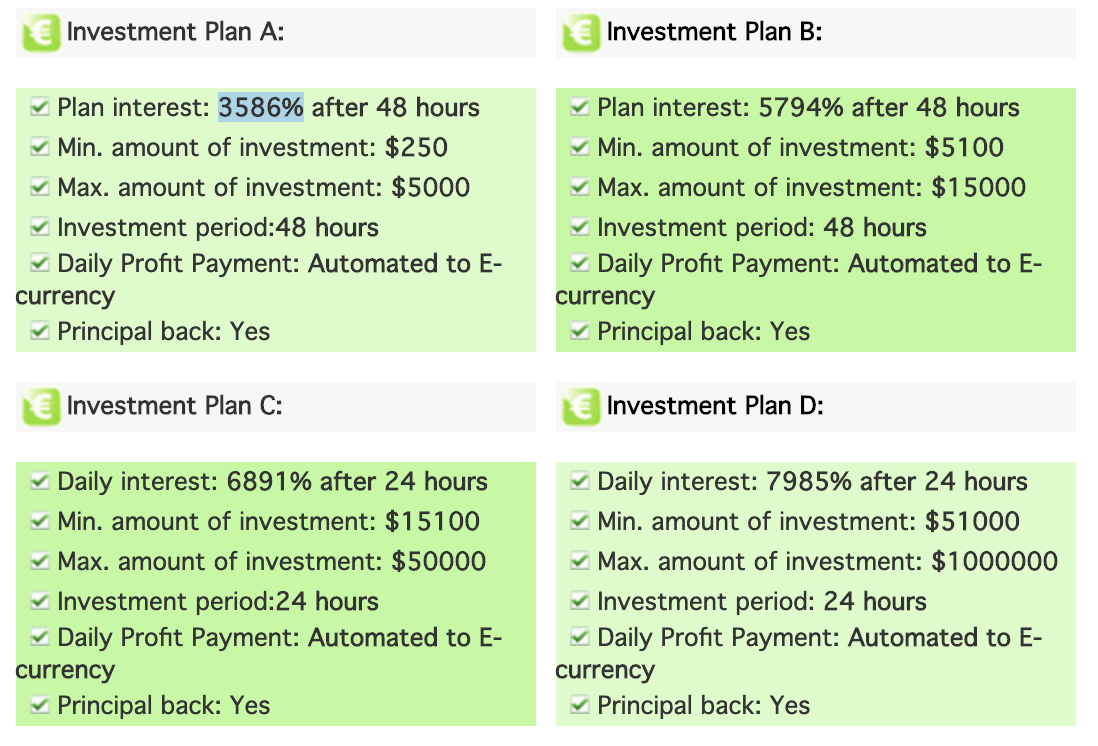Click checkmark icon next to Plan A interest 3586%

click(x=40, y=107)
